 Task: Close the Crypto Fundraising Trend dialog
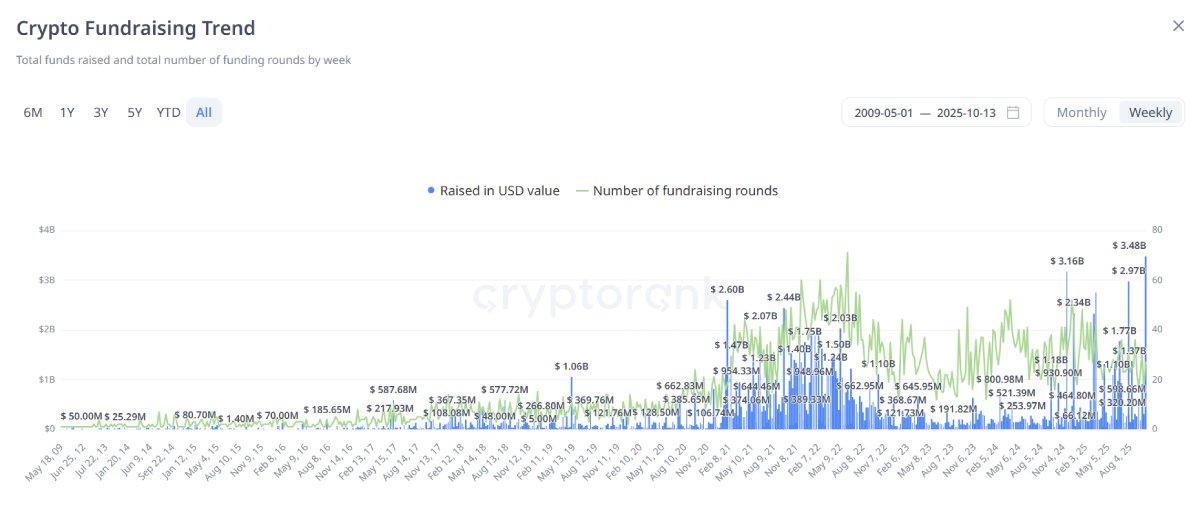(x=1178, y=26)
